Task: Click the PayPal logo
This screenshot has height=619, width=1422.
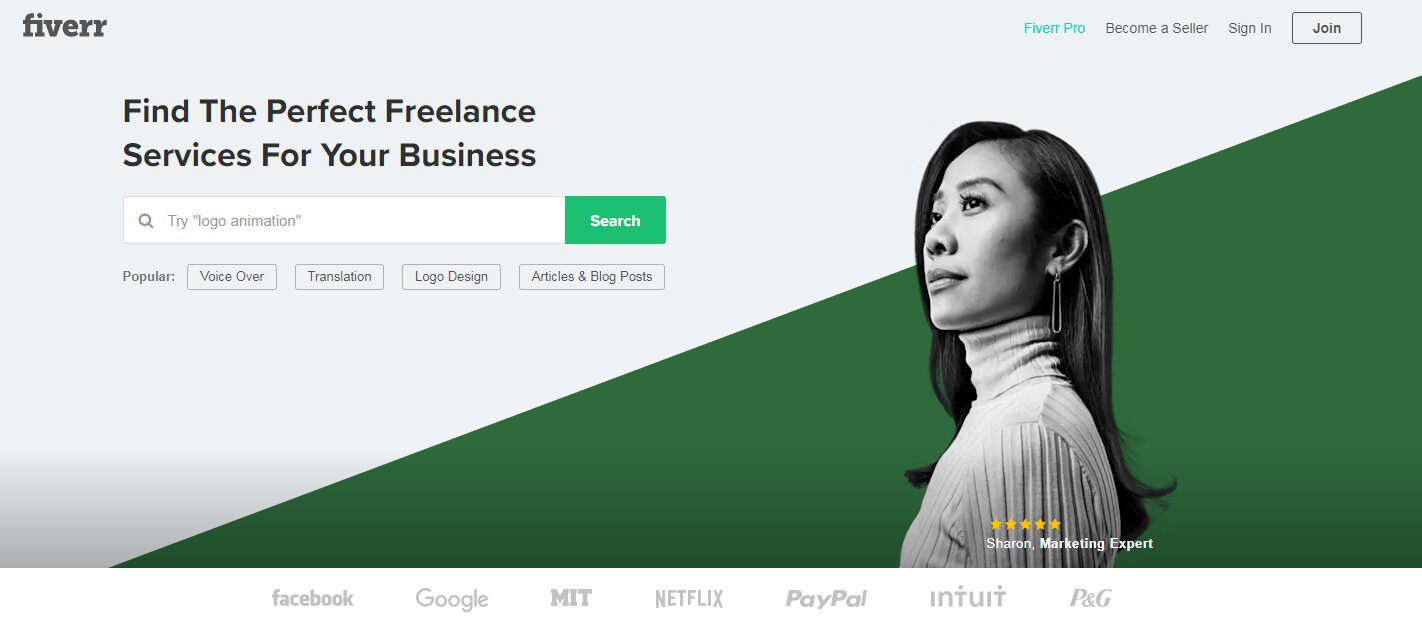Action: 826,599
